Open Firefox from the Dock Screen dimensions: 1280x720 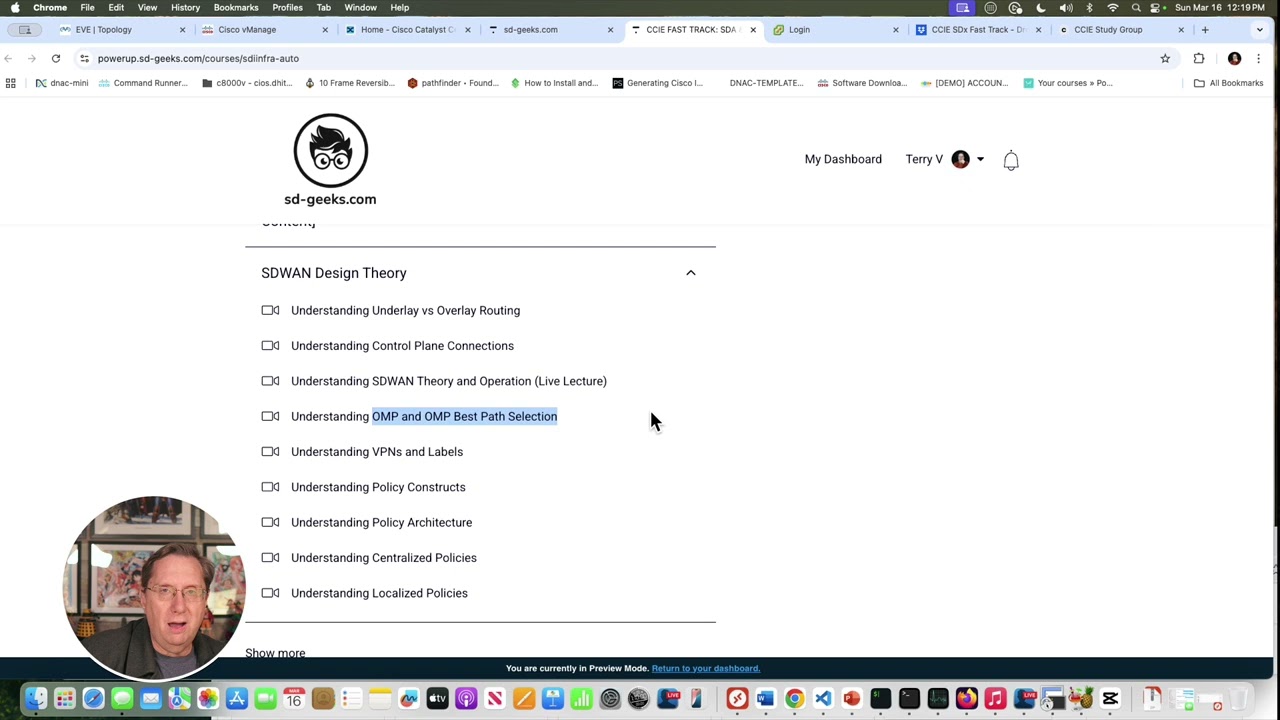click(966, 698)
